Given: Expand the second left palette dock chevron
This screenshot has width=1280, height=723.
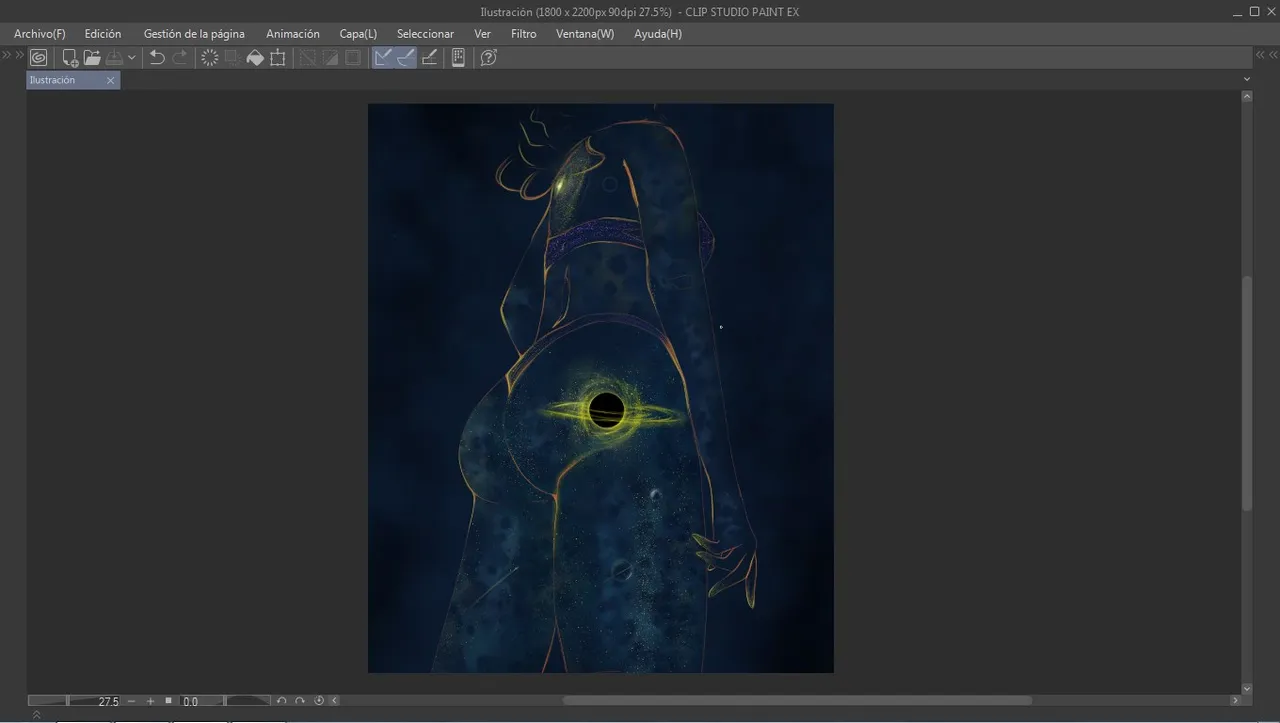Looking at the screenshot, I should [19, 55].
